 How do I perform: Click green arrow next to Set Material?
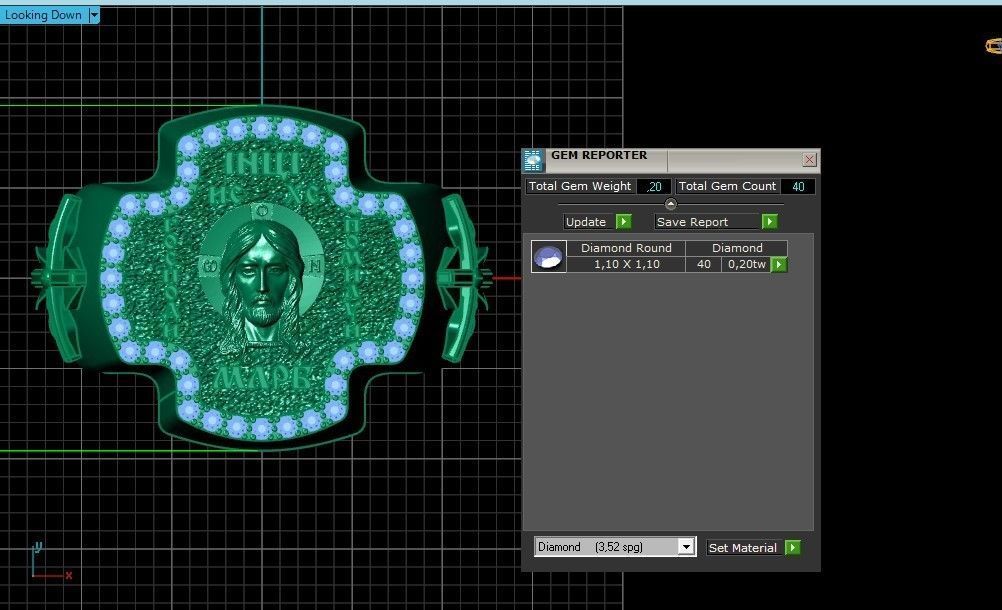[x=792, y=547]
